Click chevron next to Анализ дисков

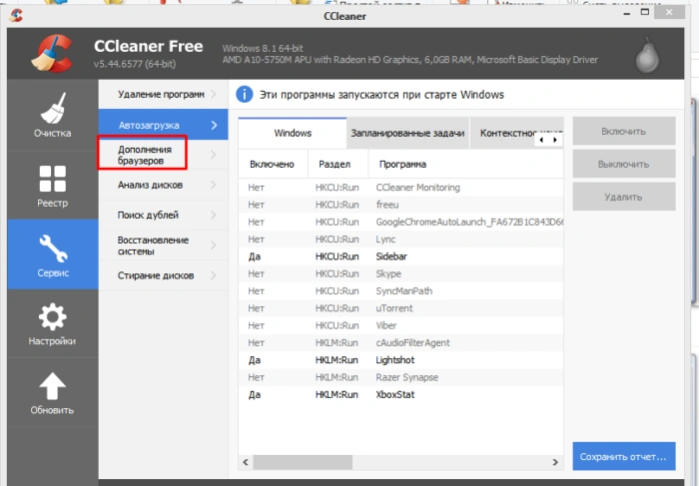pos(214,185)
